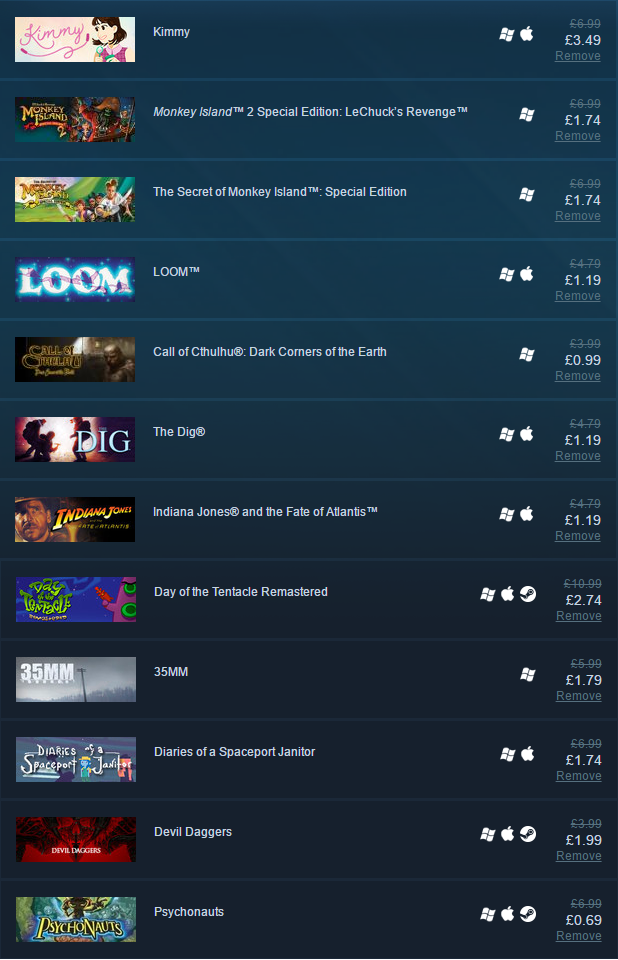Click the Mac icon on the Devil Daggers row

click(x=508, y=834)
